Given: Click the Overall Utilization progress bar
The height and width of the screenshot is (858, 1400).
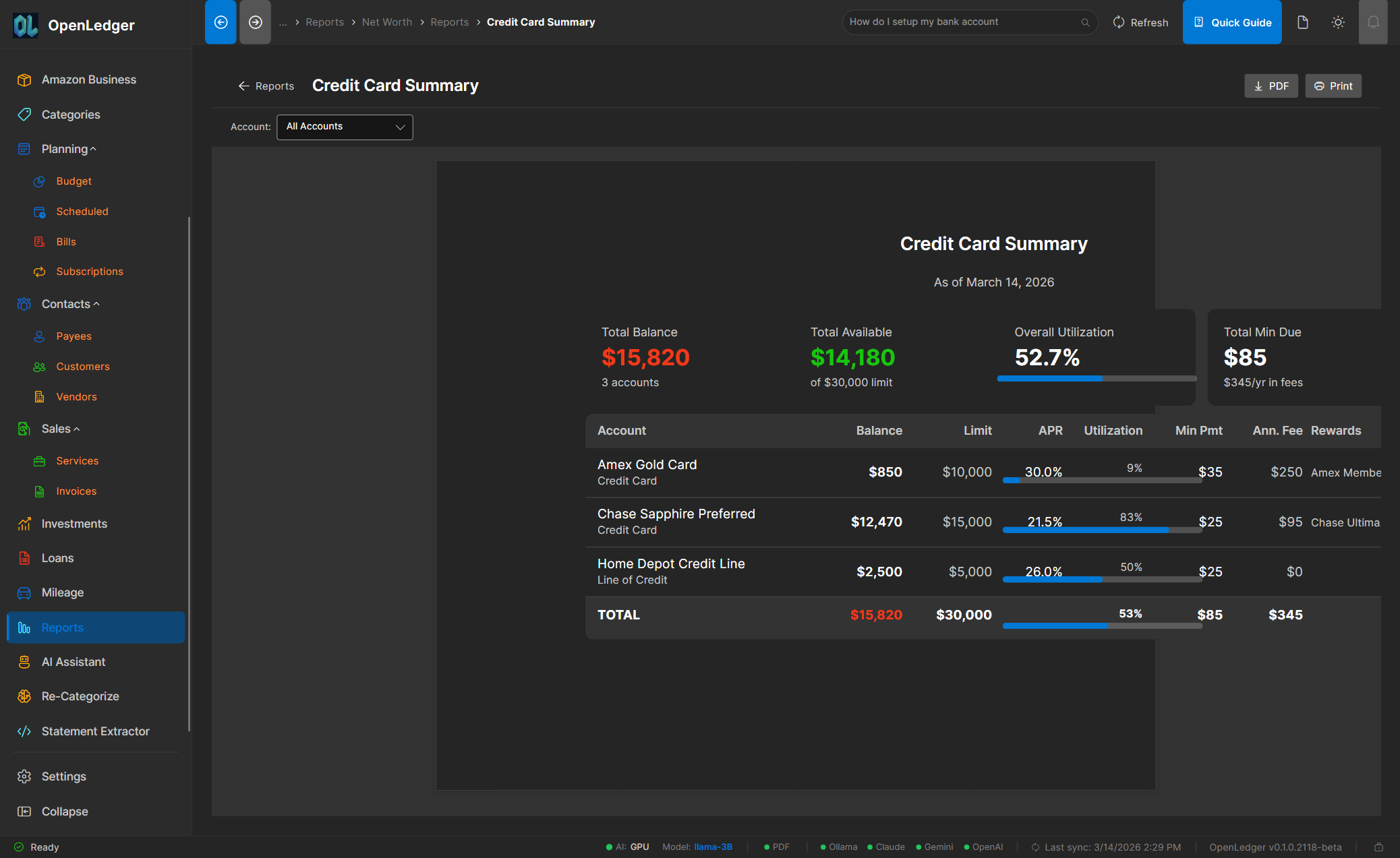Looking at the screenshot, I should [1095, 378].
